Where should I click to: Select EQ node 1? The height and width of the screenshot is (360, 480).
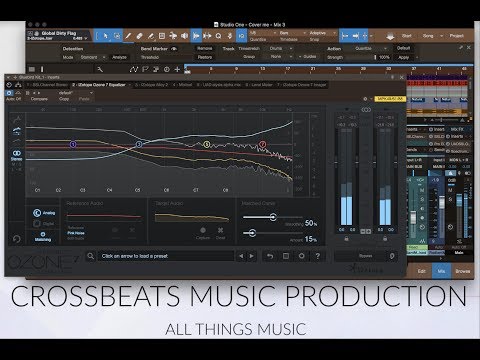pyautogui.click(x=73, y=144)
